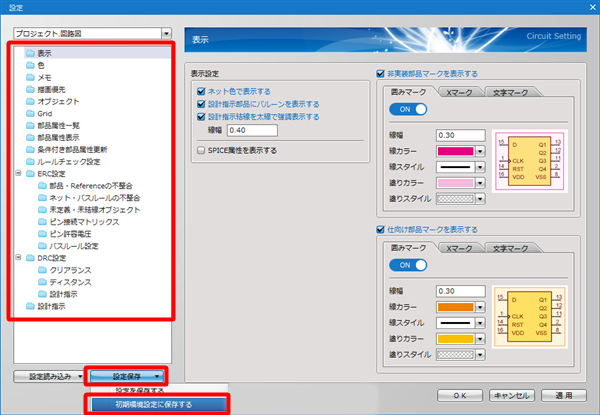This screenshot has width=600, height=415.
Task: Select the Grid folder item
Action: (x=45, y=113)
